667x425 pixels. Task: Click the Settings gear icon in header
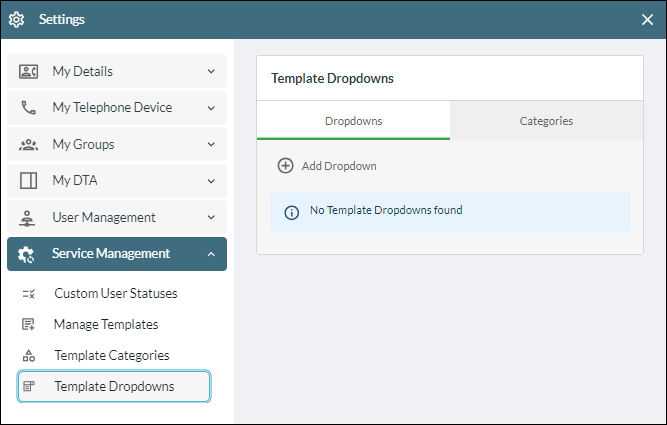17,20
